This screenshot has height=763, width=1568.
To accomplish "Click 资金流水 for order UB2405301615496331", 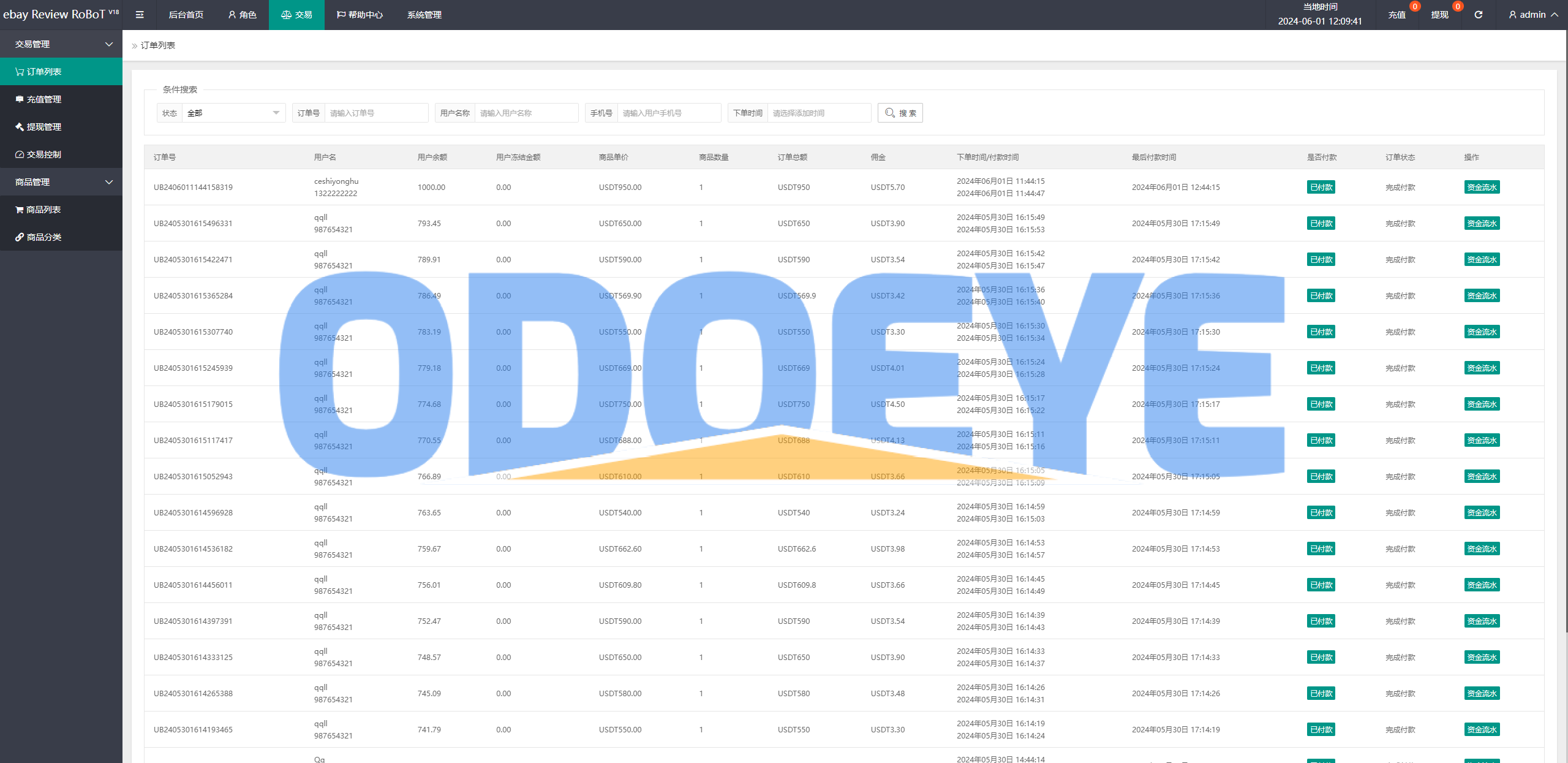I will (x=1482, y=223).
